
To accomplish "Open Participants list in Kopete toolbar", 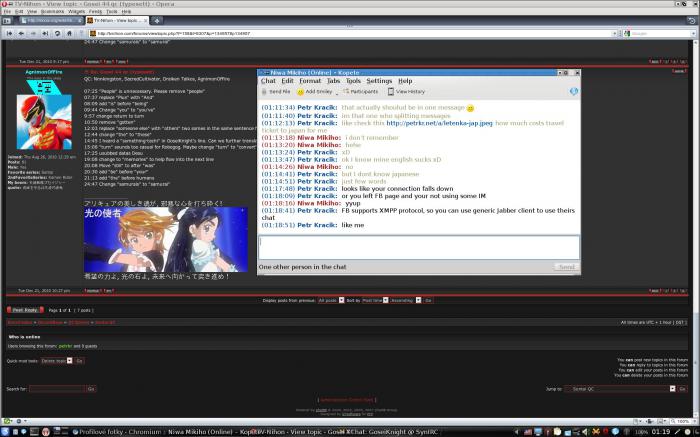I will click(x=360, y=92).
